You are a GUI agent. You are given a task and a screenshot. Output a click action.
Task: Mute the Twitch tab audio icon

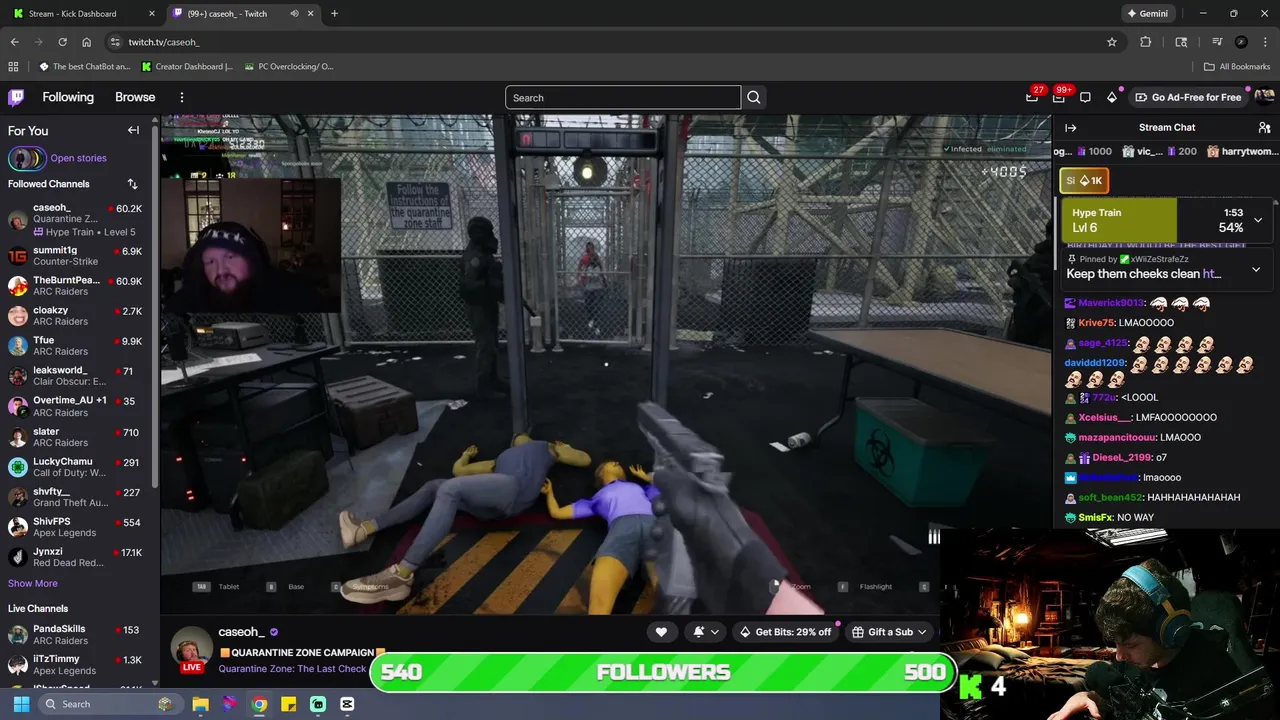pos(294,14)
